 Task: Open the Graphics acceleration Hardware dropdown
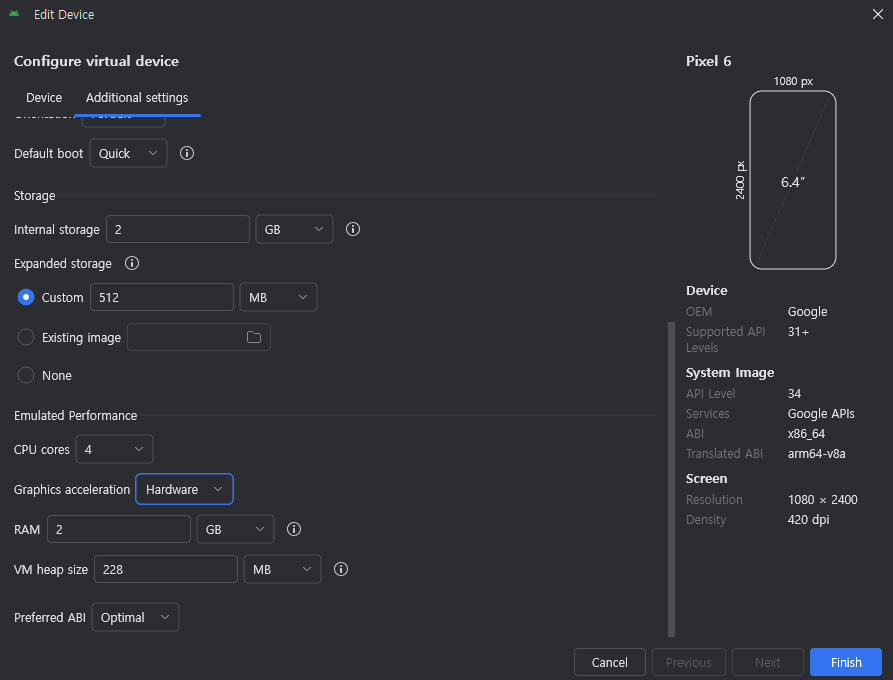click(x=185, y=489)
